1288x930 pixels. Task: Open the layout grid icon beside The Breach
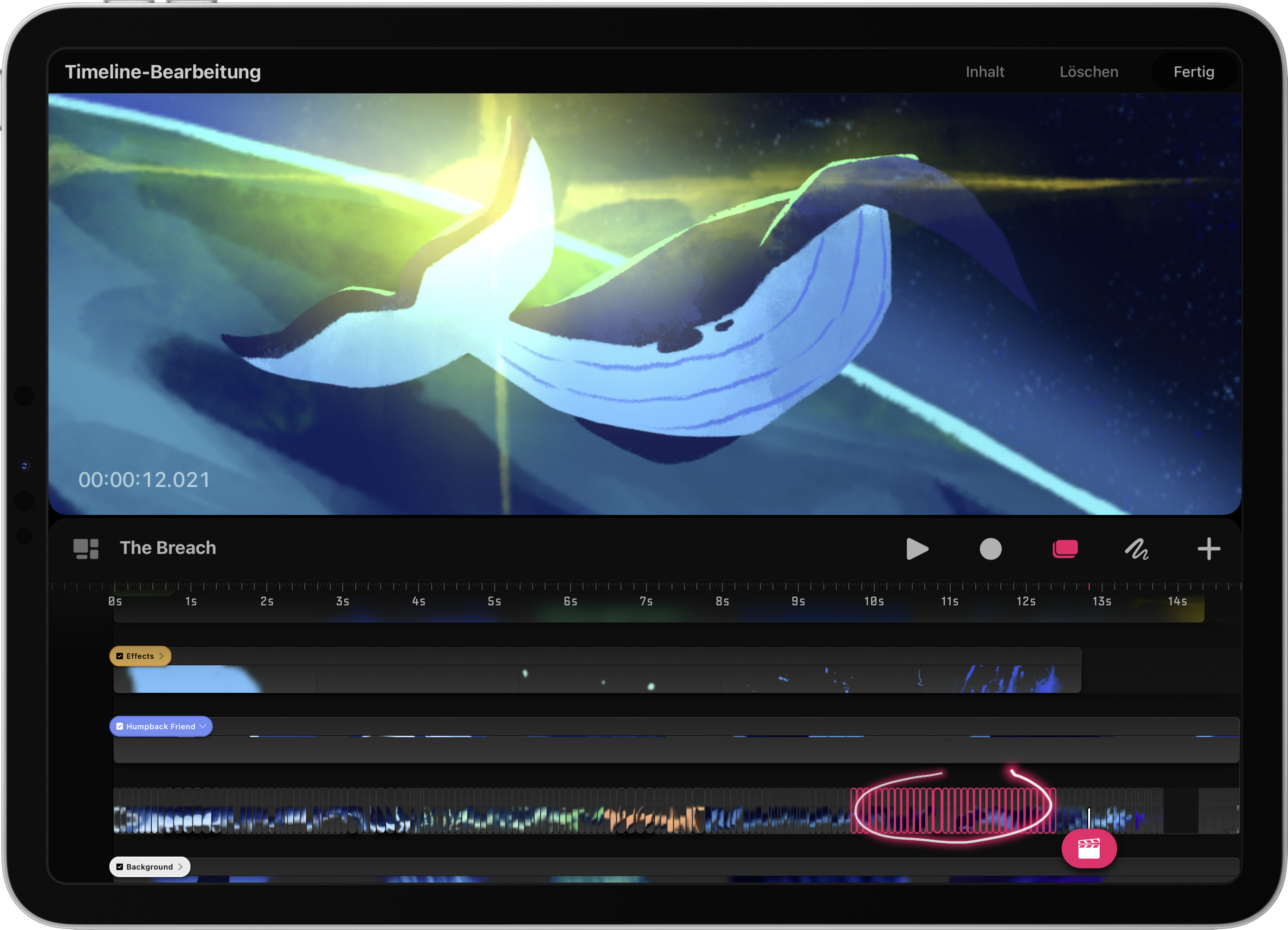tap(86, 548)
